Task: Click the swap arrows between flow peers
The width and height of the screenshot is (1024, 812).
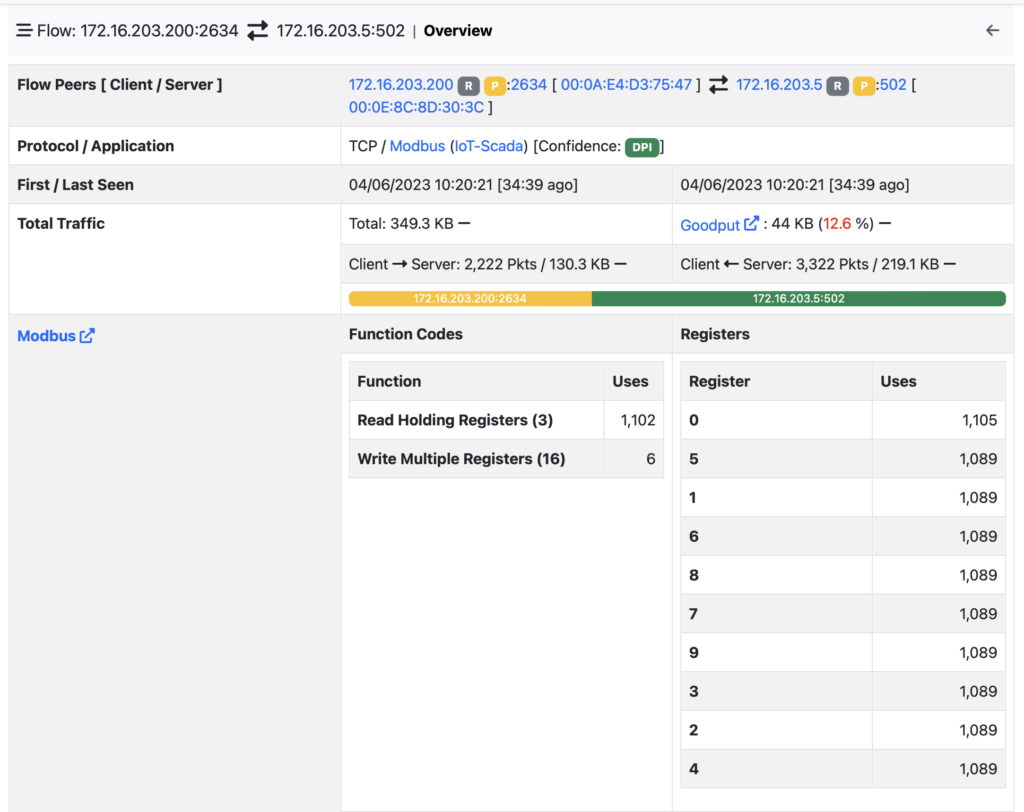Action: click(718, 85)
